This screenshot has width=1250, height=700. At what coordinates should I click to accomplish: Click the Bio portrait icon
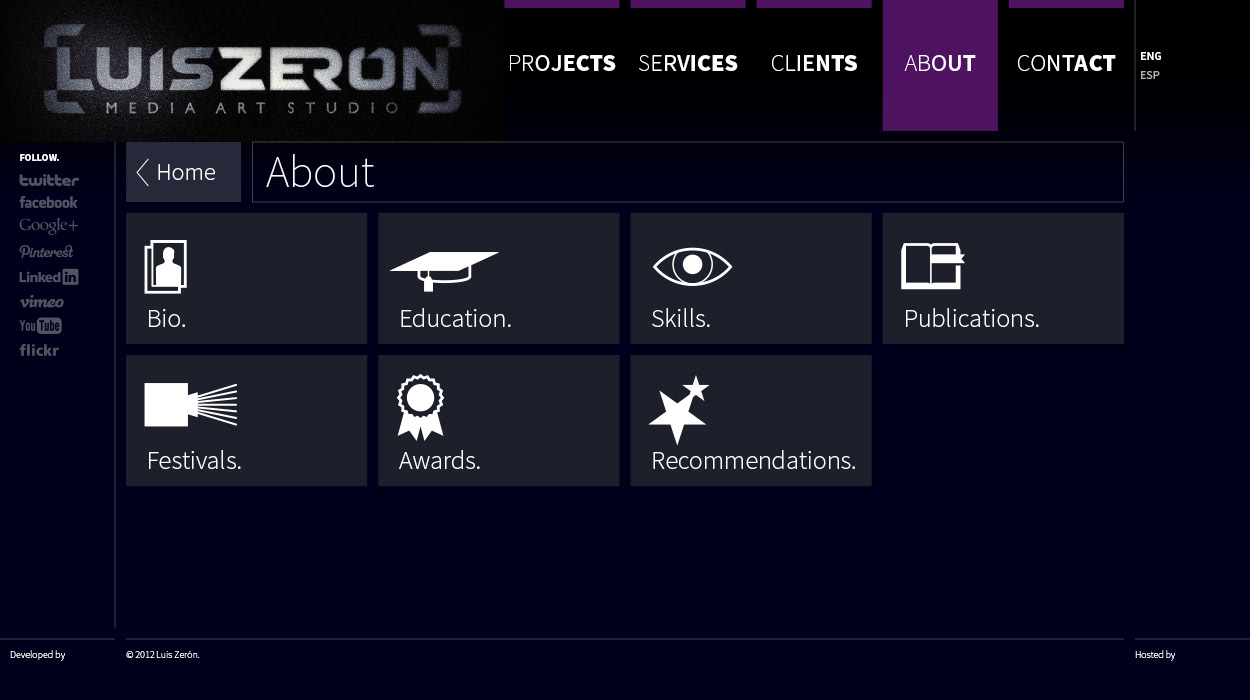(x=166, y=267)
